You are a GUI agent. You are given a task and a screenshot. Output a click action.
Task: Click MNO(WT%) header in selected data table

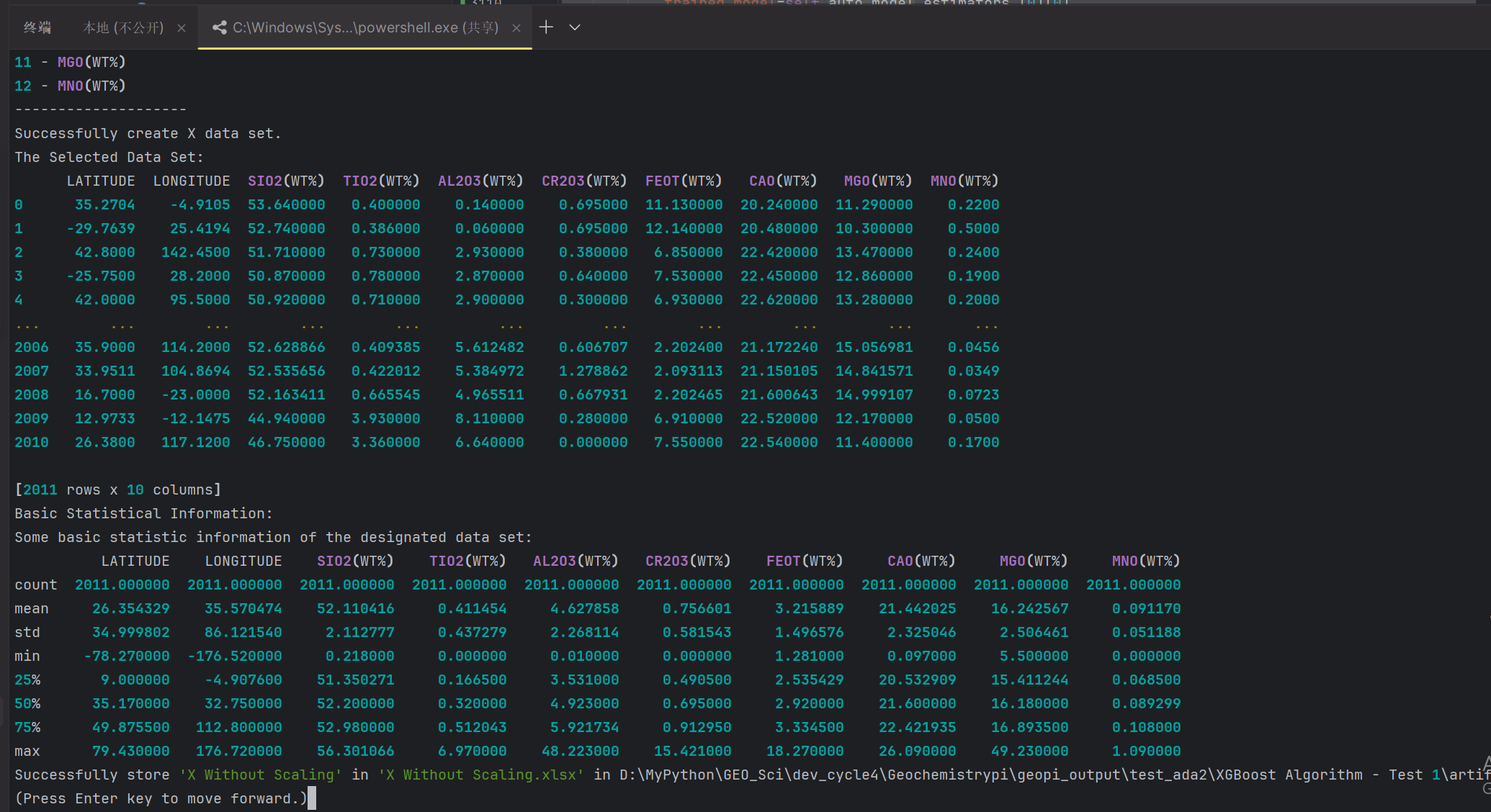(964, 181)
